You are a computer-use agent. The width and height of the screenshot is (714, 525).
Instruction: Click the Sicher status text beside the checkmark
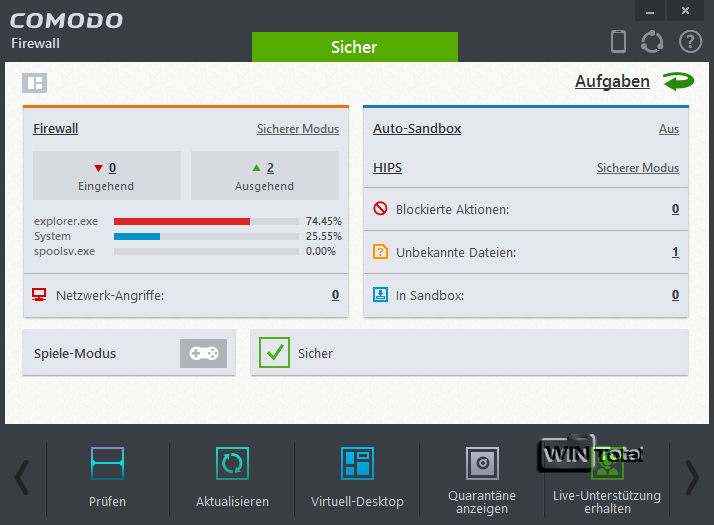[x=315, y=353]
